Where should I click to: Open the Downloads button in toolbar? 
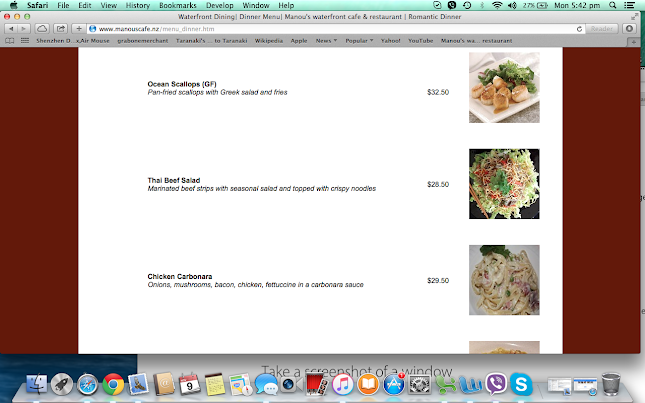[x=629, y=29]
